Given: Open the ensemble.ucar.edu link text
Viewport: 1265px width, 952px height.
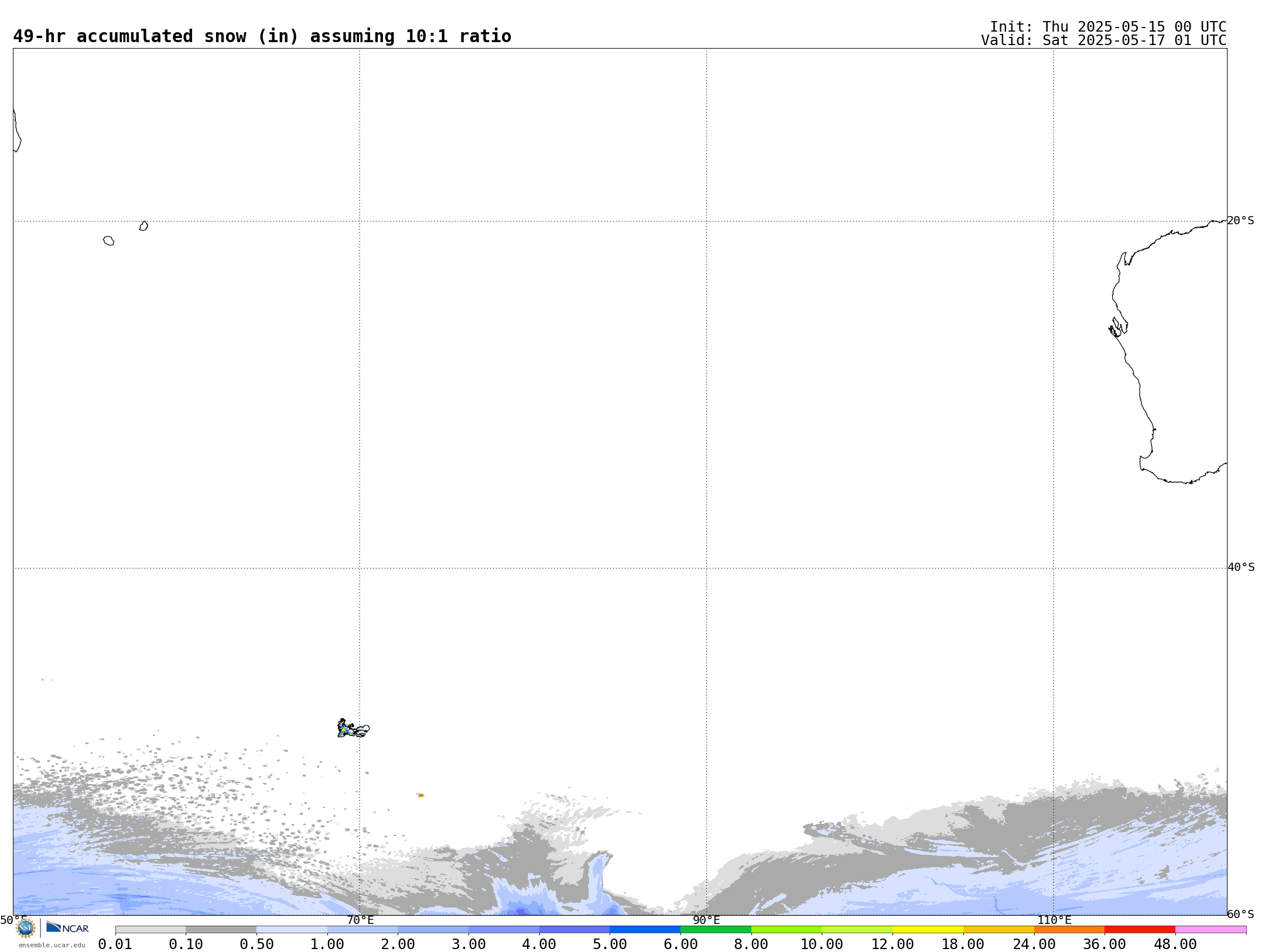Looking at the screenshot, I should [x=52, y=945].
